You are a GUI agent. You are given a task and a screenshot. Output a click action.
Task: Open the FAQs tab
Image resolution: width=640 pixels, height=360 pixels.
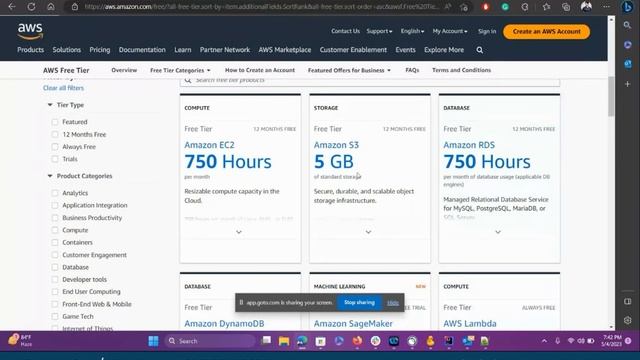[x=412, y=70]
